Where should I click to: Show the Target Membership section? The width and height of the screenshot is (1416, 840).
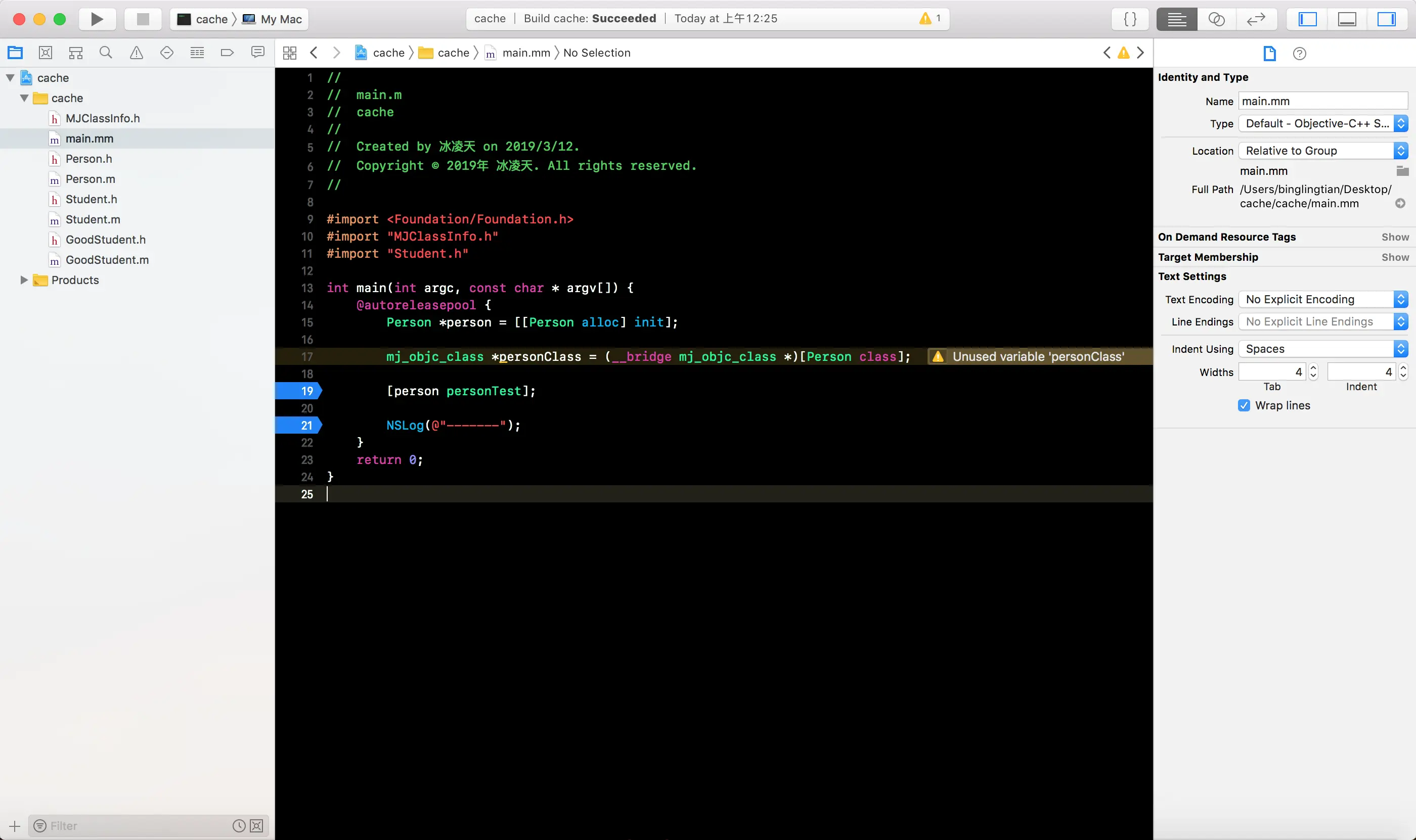tap(1394, 257)
